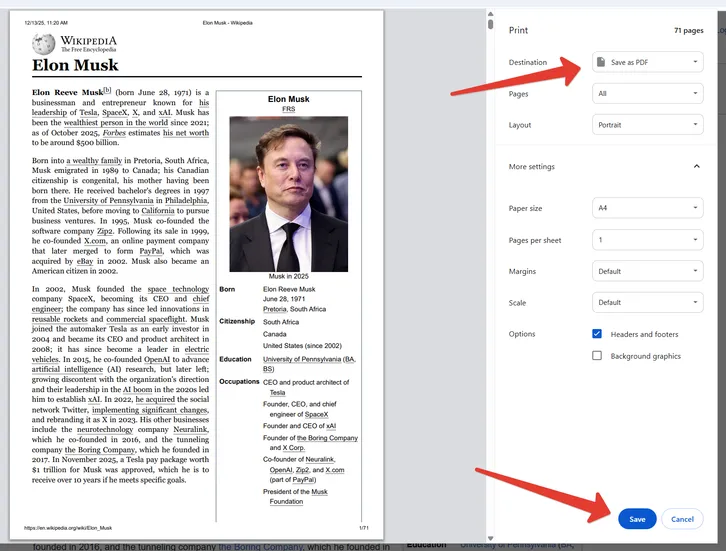Click the SpaceX link in the infobox
The height and width of the screenshot is (551, 726).
click(x=316, y=414)
